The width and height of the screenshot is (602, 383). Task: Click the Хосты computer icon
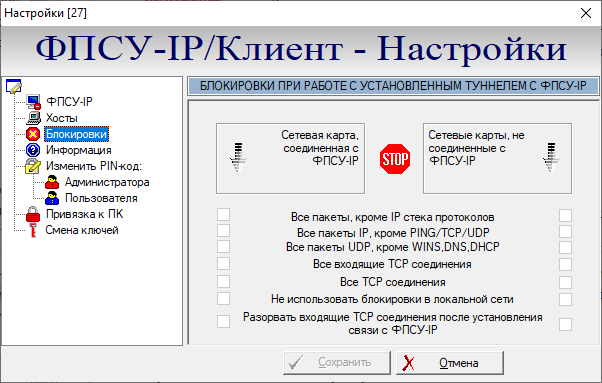tap(34, 118)
